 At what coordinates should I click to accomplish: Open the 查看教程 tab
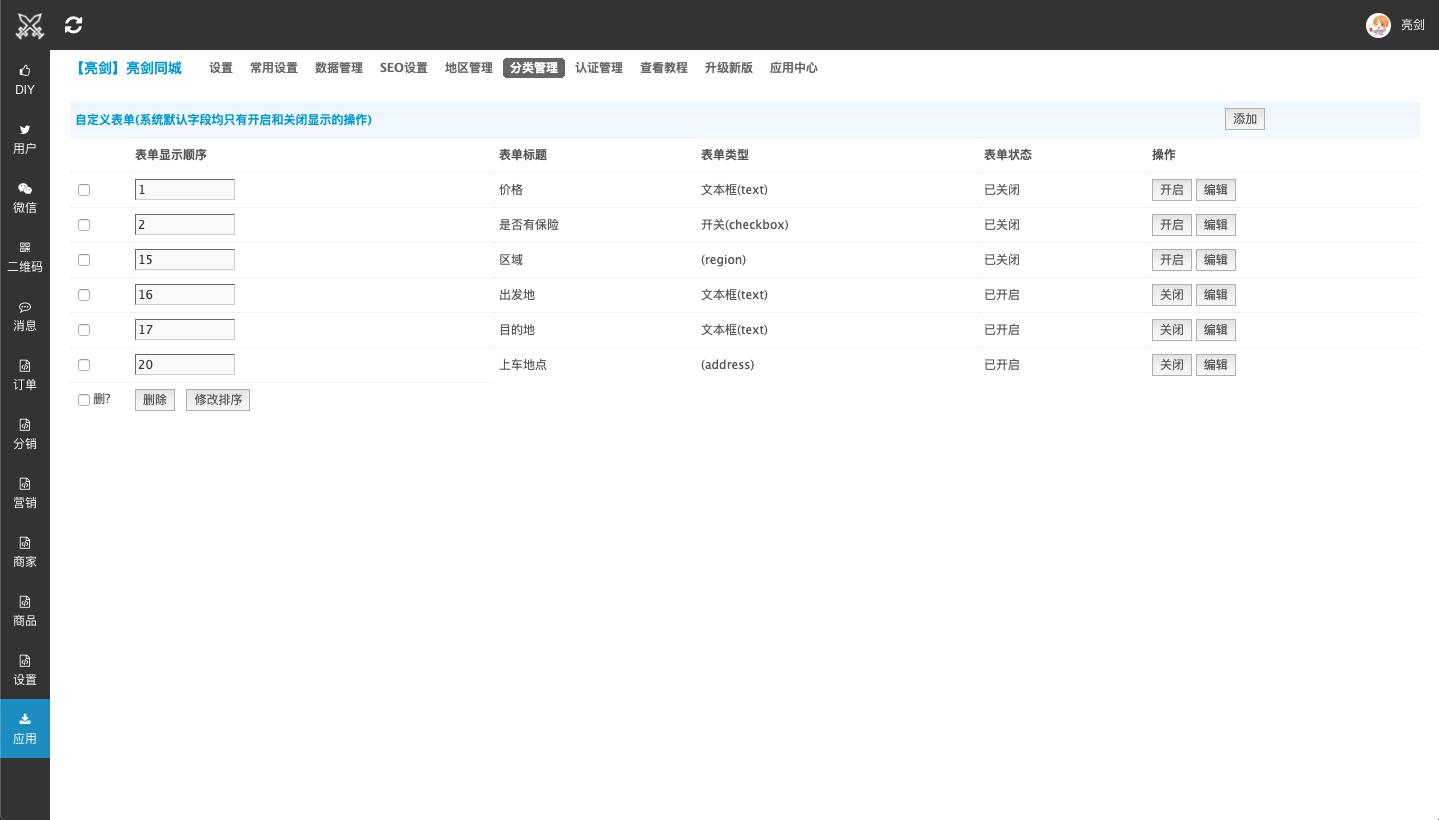[x=664, y=68]
